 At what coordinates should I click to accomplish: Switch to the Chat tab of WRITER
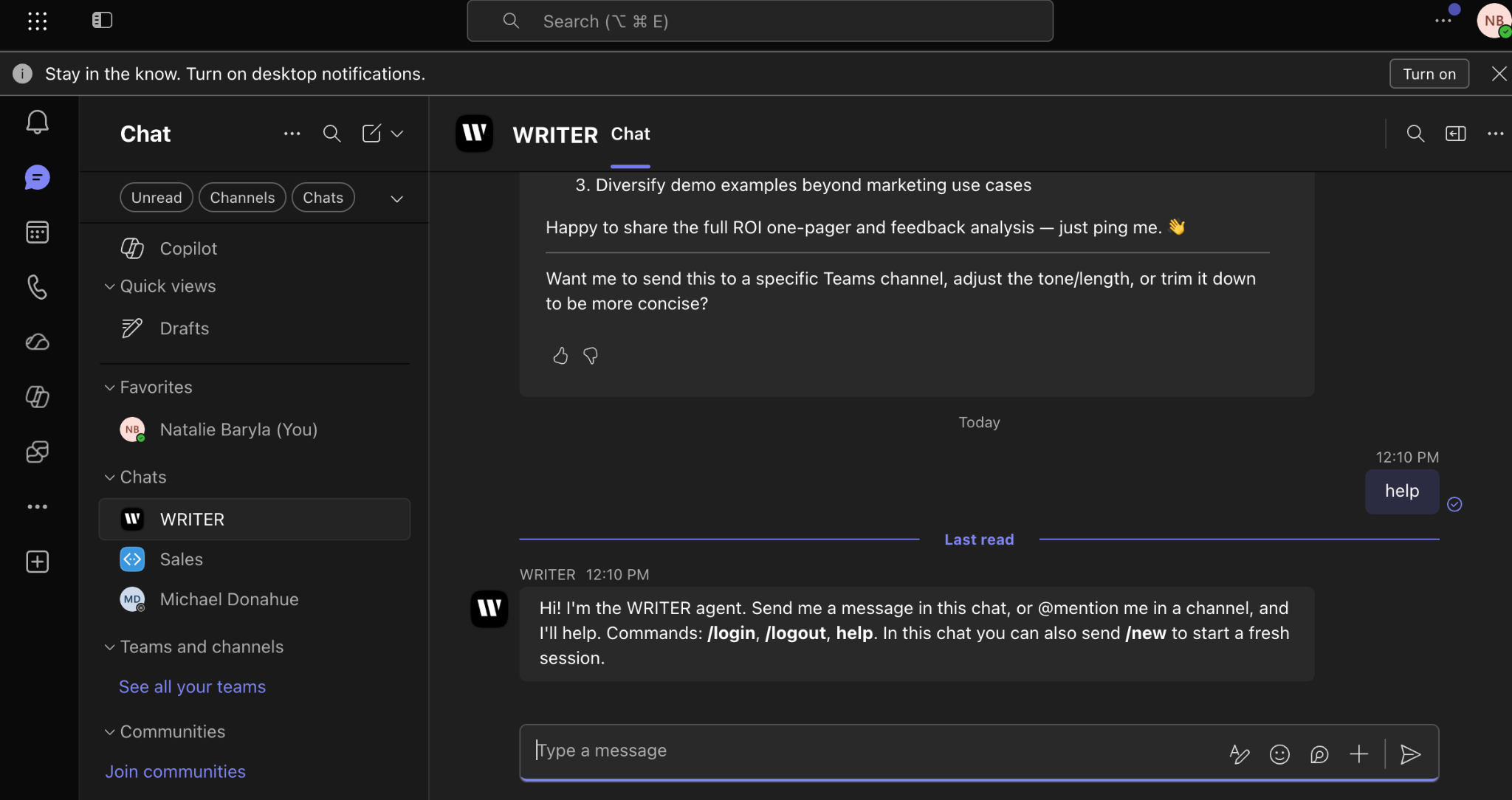pos(630,134)
